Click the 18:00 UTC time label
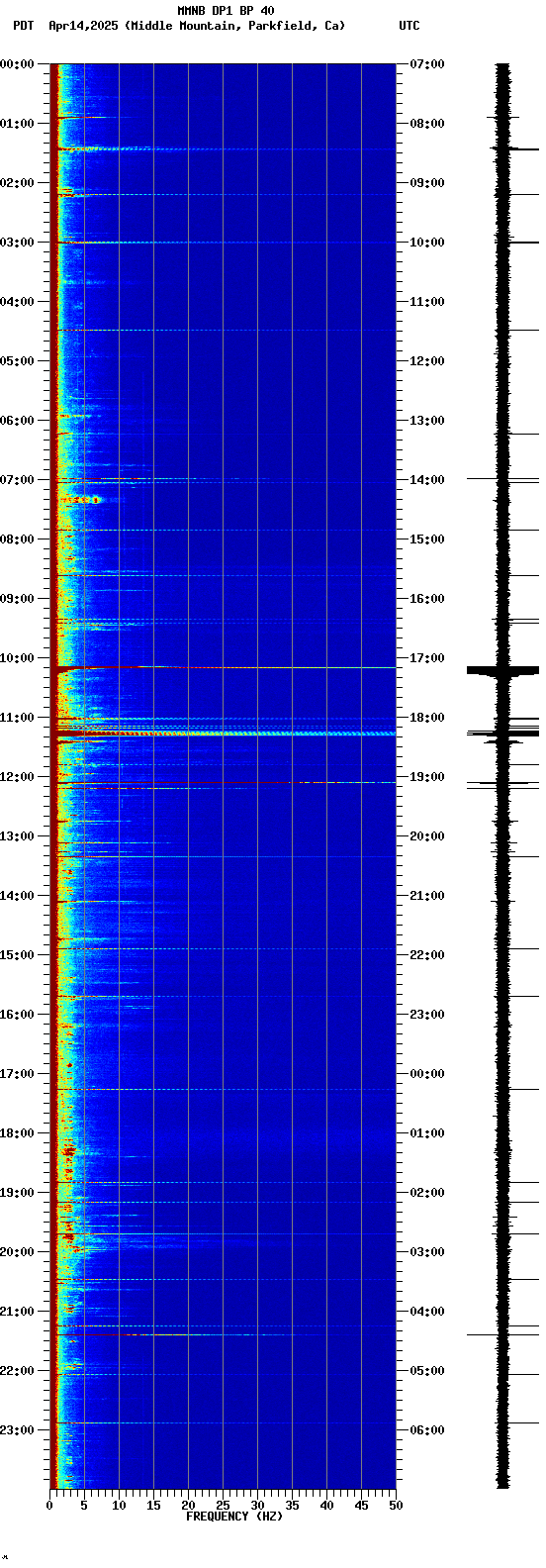The width and height of the screenshot is (546, 1568). point(427,718)
